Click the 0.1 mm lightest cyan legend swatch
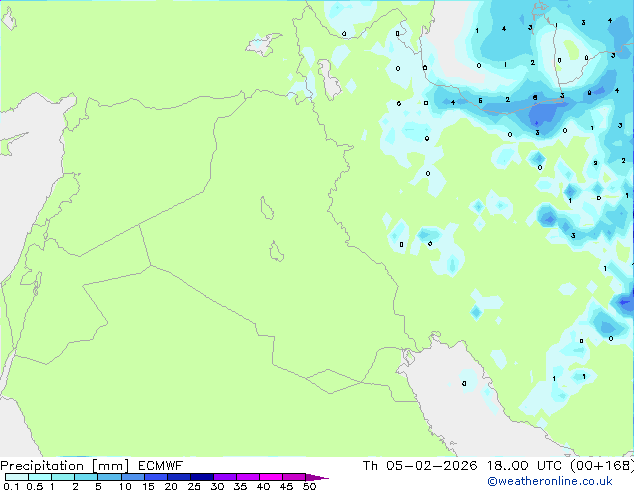Screen dimensions: 634x490 coord(17,477)
